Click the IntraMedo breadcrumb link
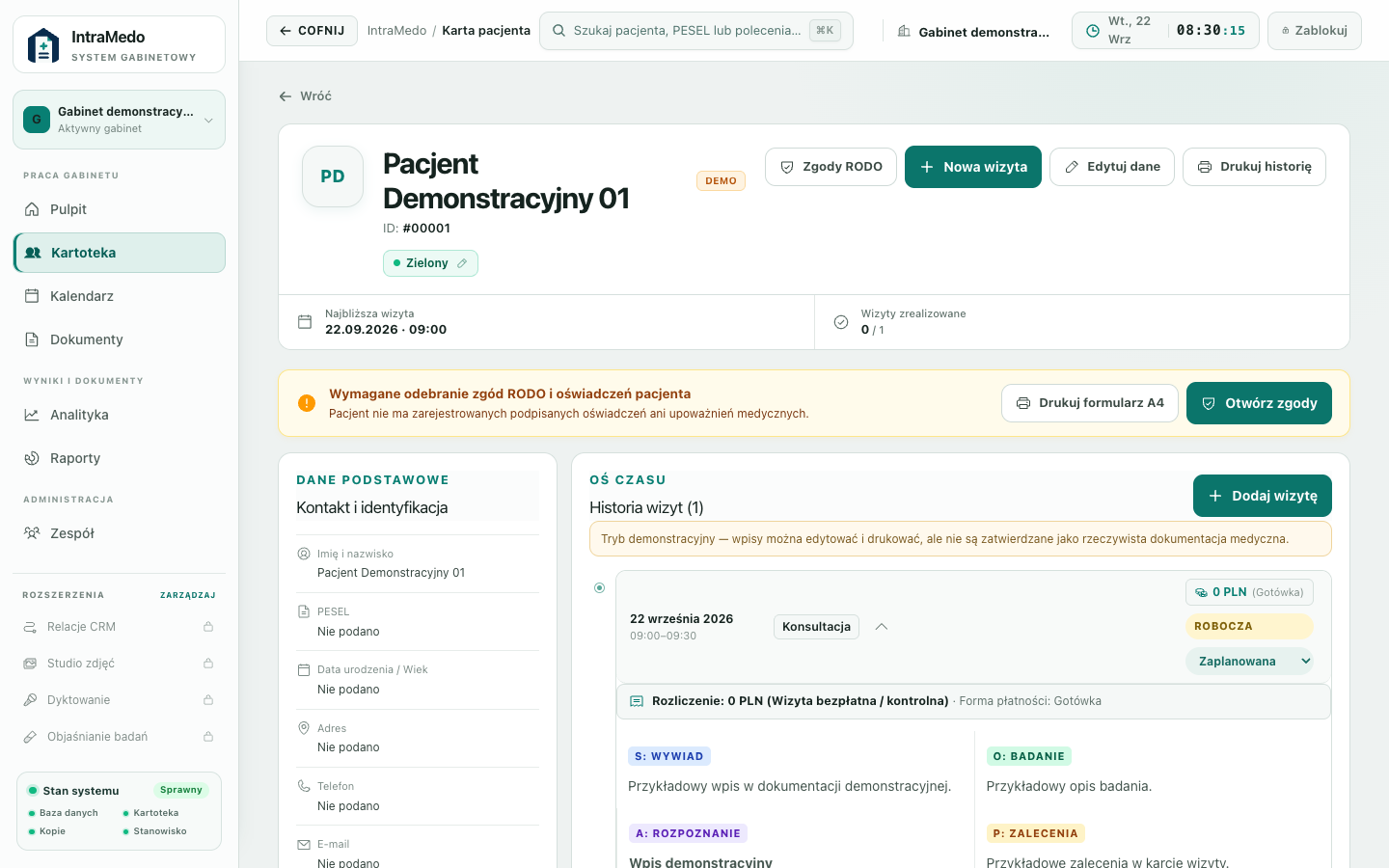Viewport: 1389px width, 868px height. pos(396,31)
